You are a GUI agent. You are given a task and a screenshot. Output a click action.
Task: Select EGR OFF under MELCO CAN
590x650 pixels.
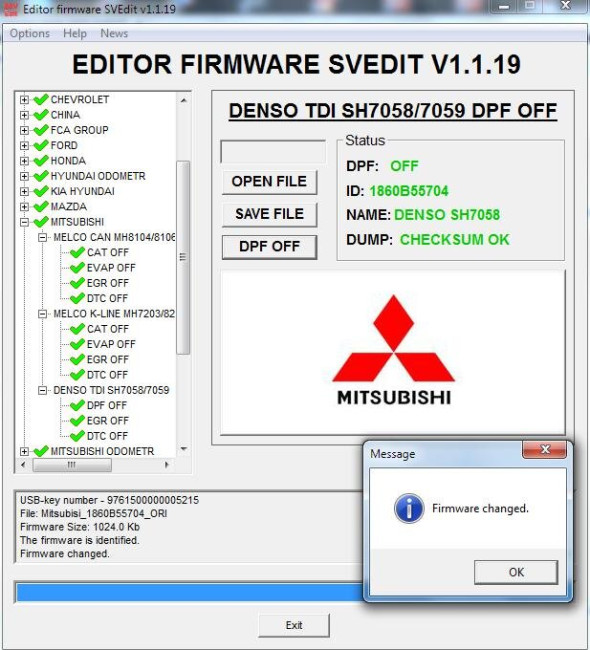tap(108, 283)
